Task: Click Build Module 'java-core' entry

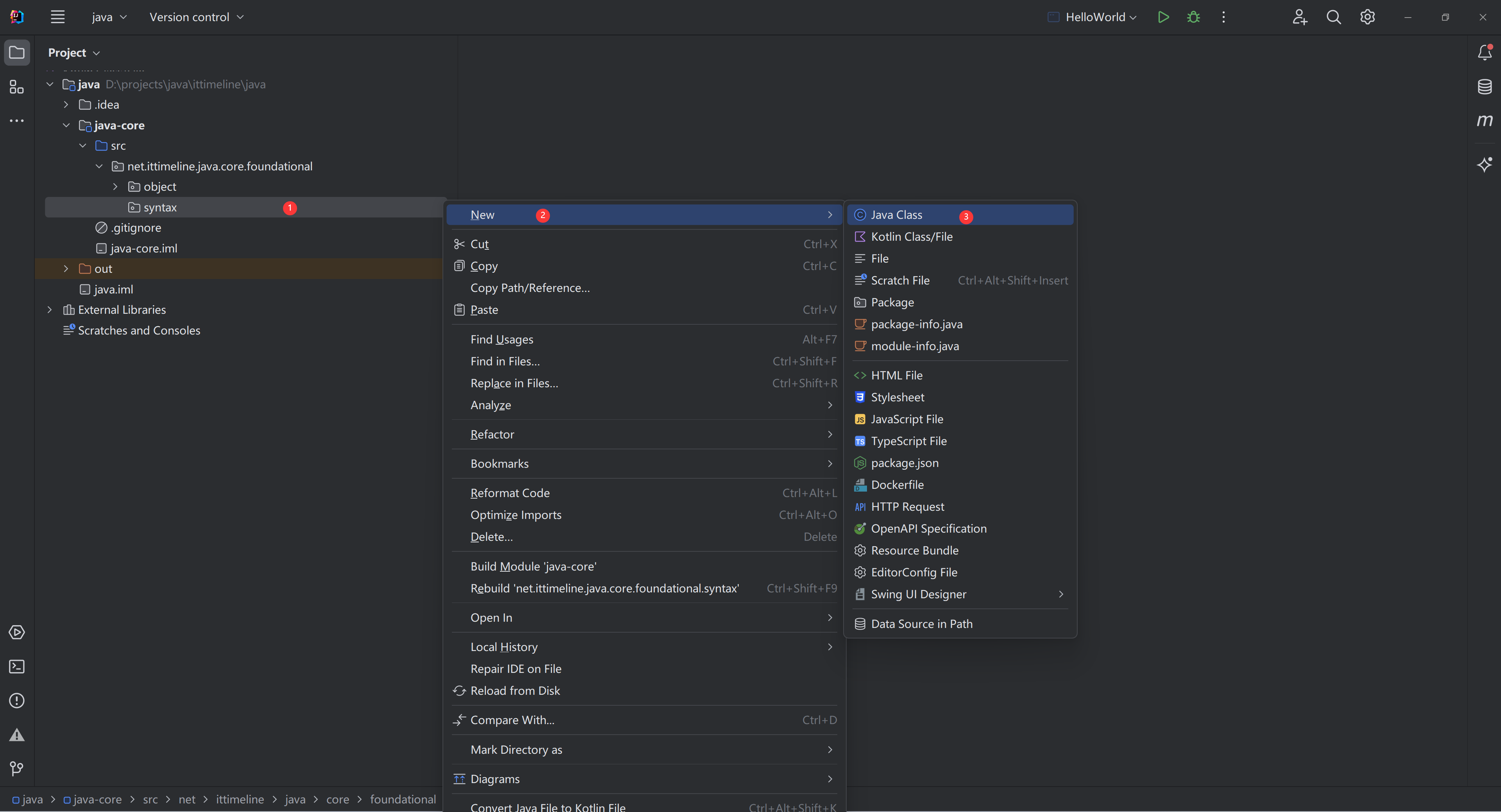Action: coord(645,566)
